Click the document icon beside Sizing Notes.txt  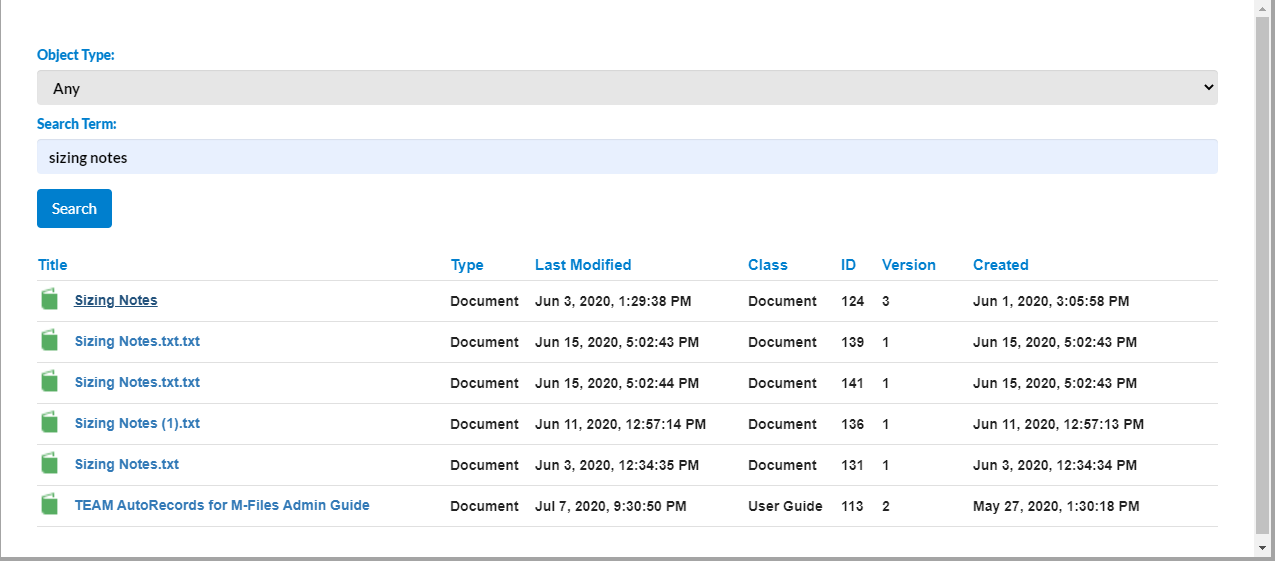(x=50, y=464)
